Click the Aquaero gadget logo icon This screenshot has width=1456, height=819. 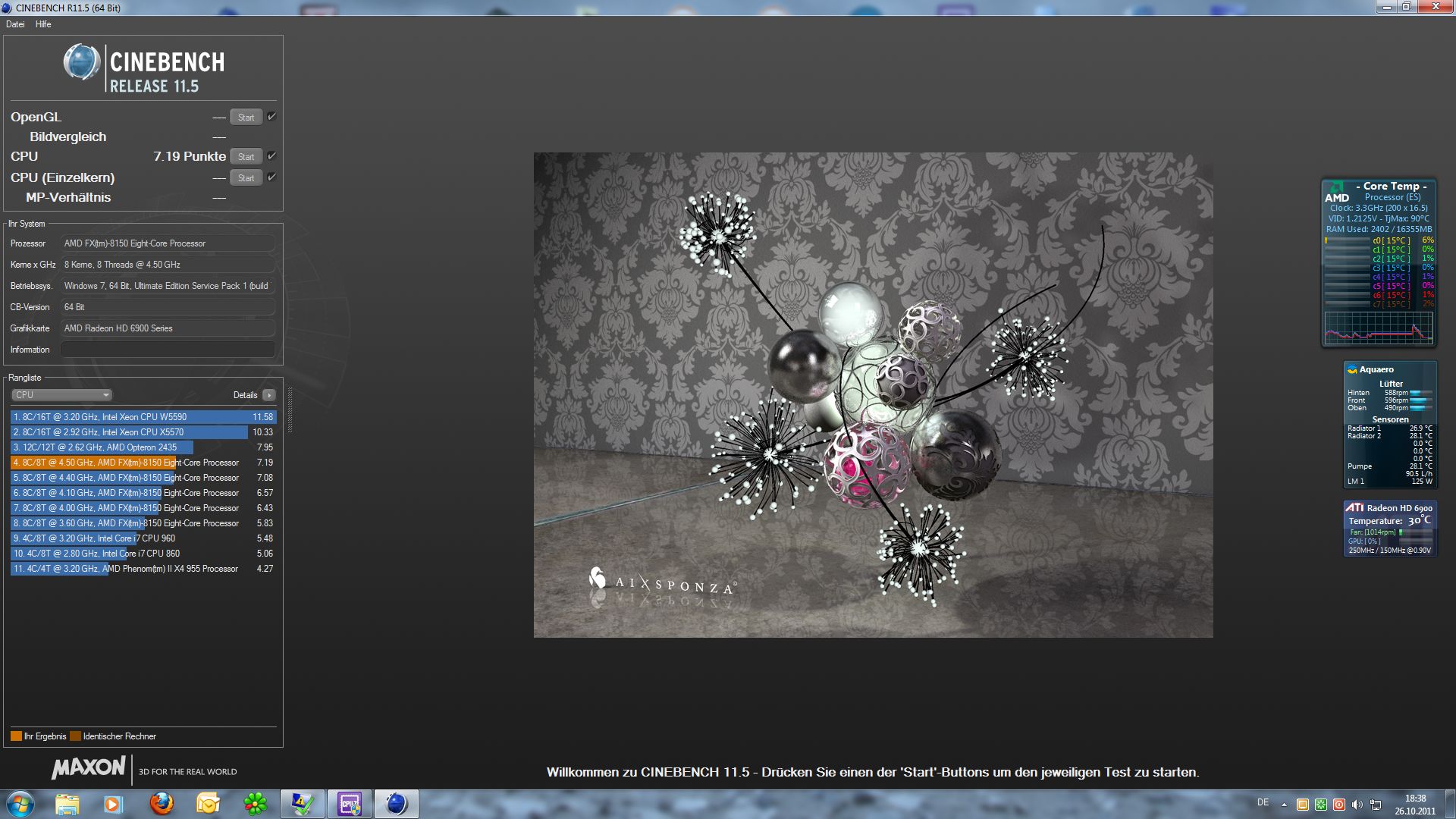1352,369
